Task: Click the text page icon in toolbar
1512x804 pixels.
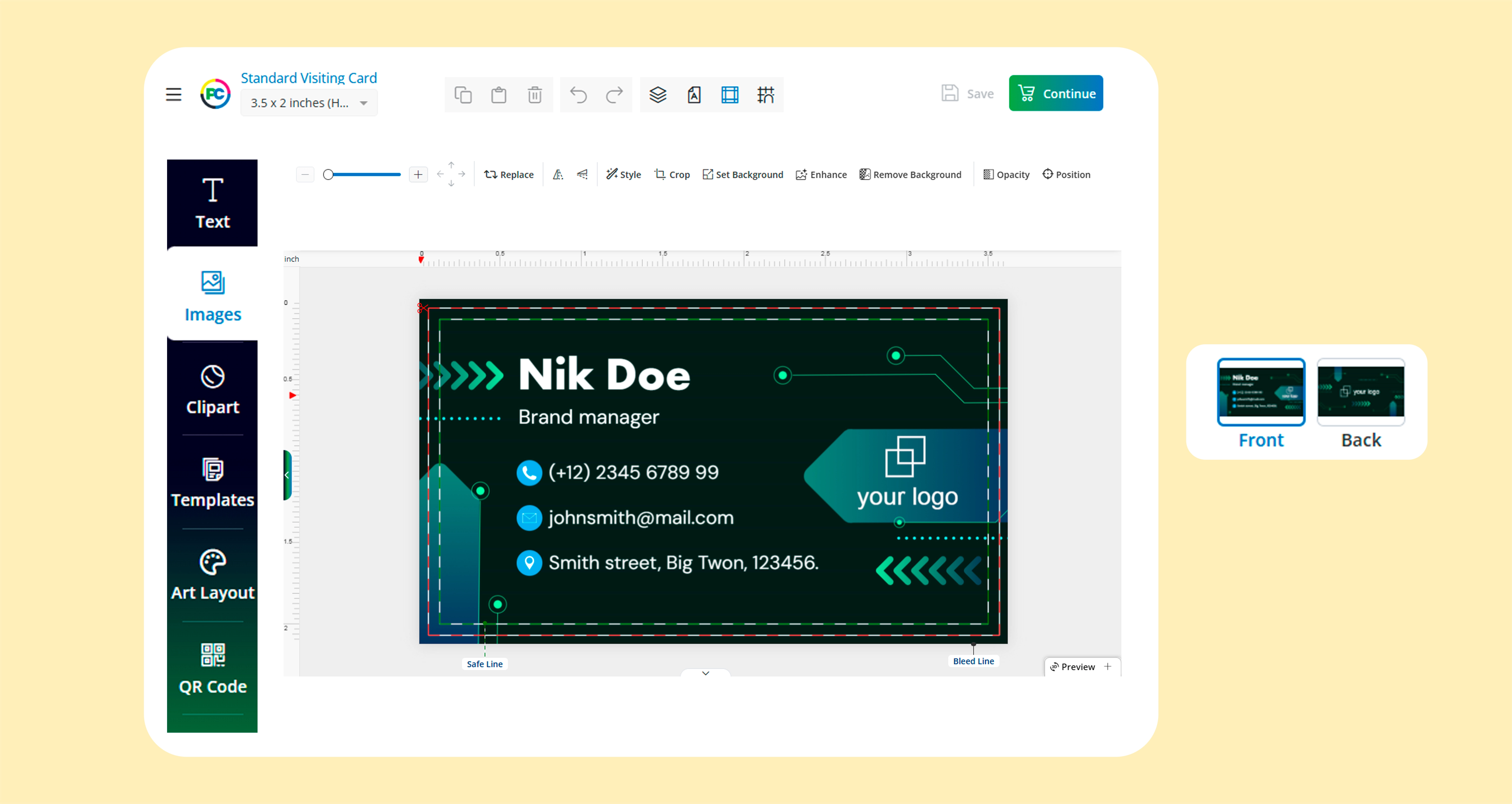Action: click(694, 95)
